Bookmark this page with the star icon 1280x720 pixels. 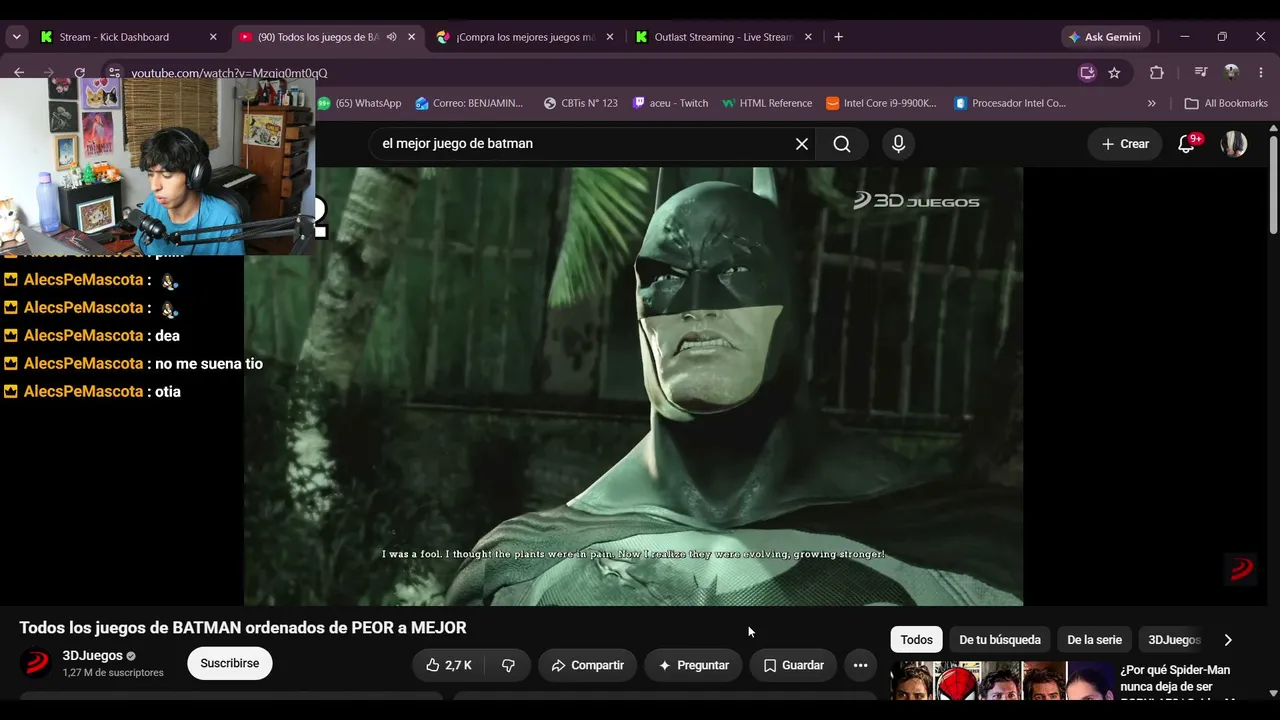(1114, 73)
